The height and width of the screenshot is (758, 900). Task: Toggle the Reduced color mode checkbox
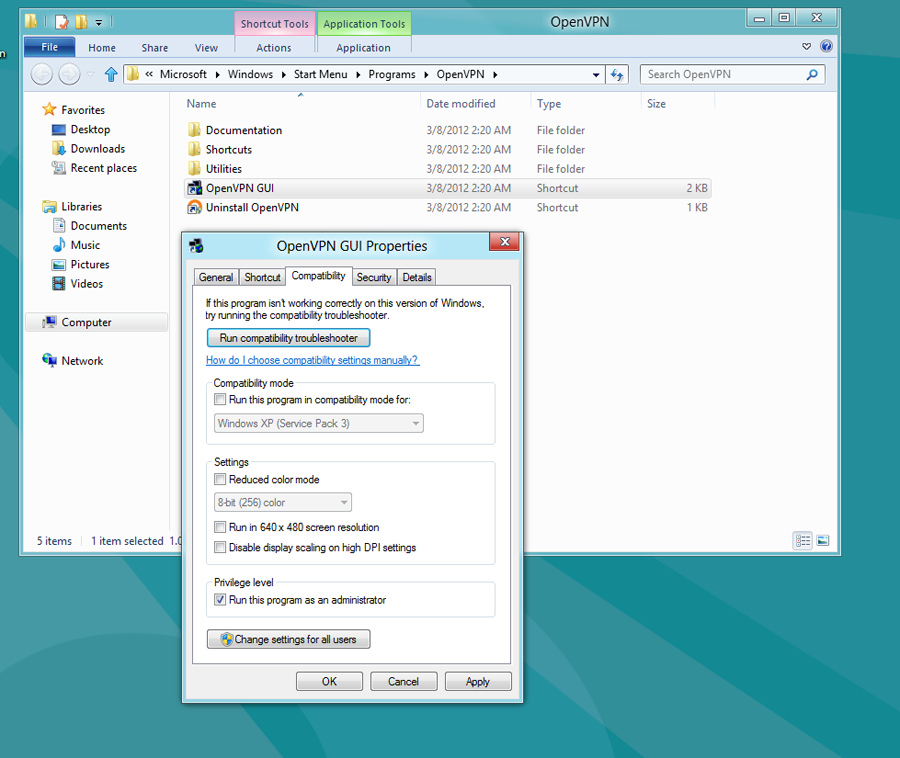[220, 479]
